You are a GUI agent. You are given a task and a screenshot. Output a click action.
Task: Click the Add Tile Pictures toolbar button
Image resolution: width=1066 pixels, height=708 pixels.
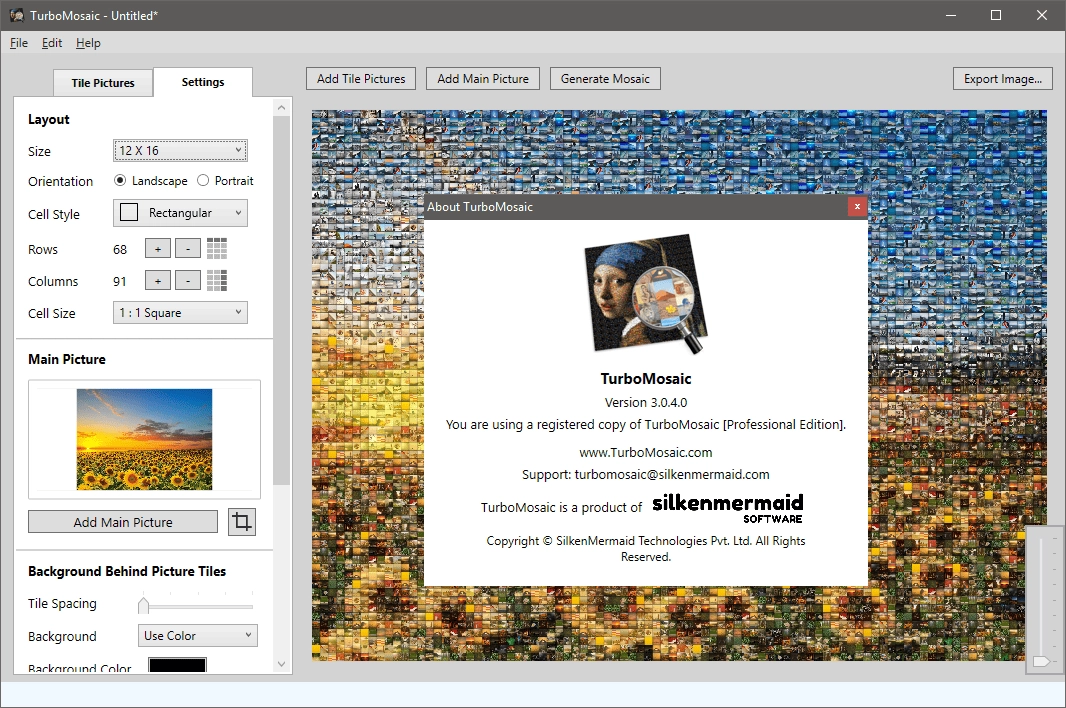coord(361,79)
